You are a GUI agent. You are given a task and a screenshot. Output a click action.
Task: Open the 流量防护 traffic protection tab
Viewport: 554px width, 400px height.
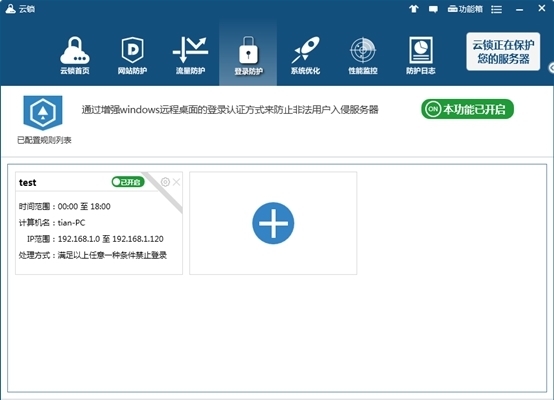190,55
